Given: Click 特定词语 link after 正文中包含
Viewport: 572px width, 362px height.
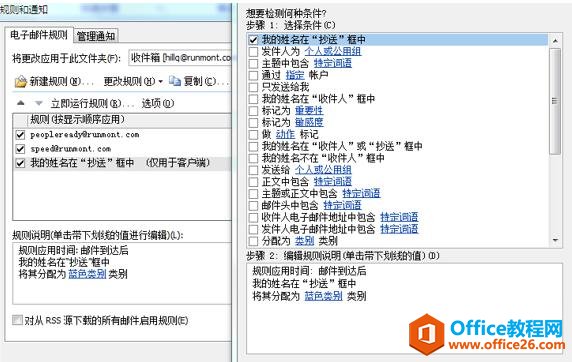Looking at the screenshot, I should coord(333,181).
